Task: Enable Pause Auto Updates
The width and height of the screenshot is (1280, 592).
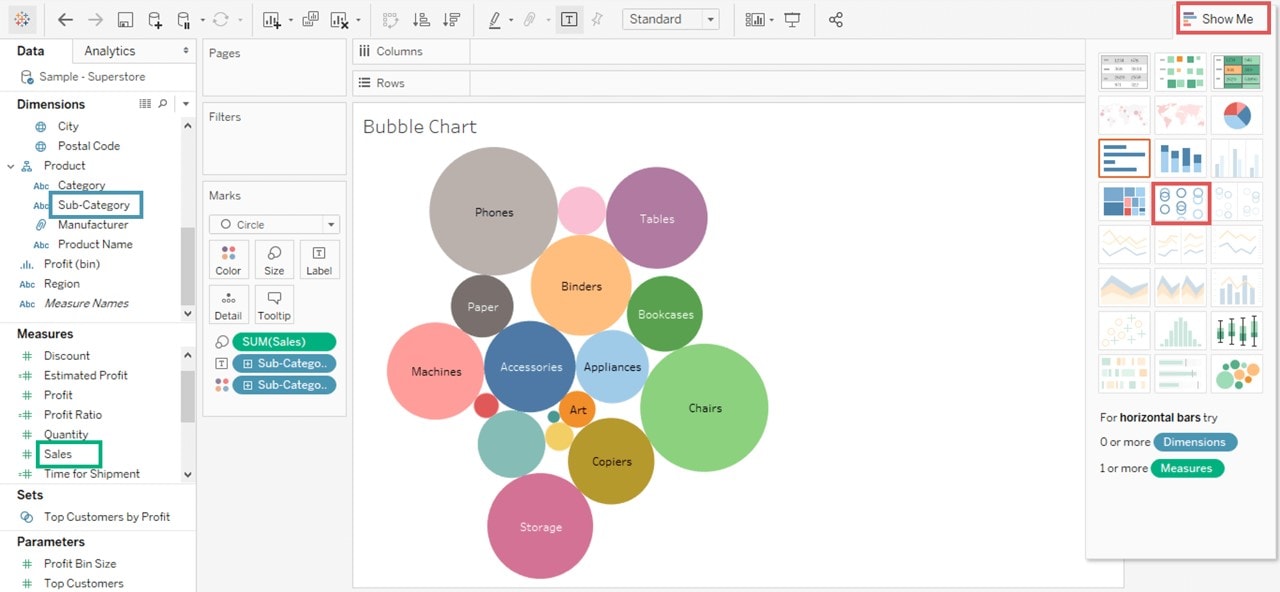Action: [x=185, y=19]
